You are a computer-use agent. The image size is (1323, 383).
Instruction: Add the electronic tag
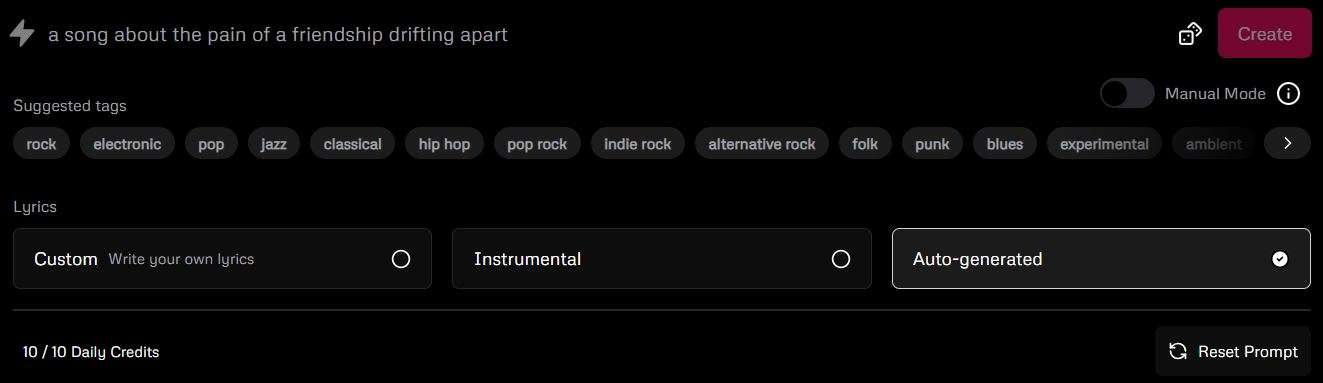point(127,144)
